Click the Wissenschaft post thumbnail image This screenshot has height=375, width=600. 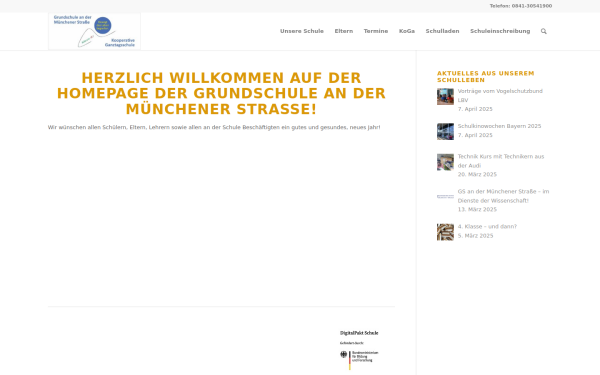point(445,197)
